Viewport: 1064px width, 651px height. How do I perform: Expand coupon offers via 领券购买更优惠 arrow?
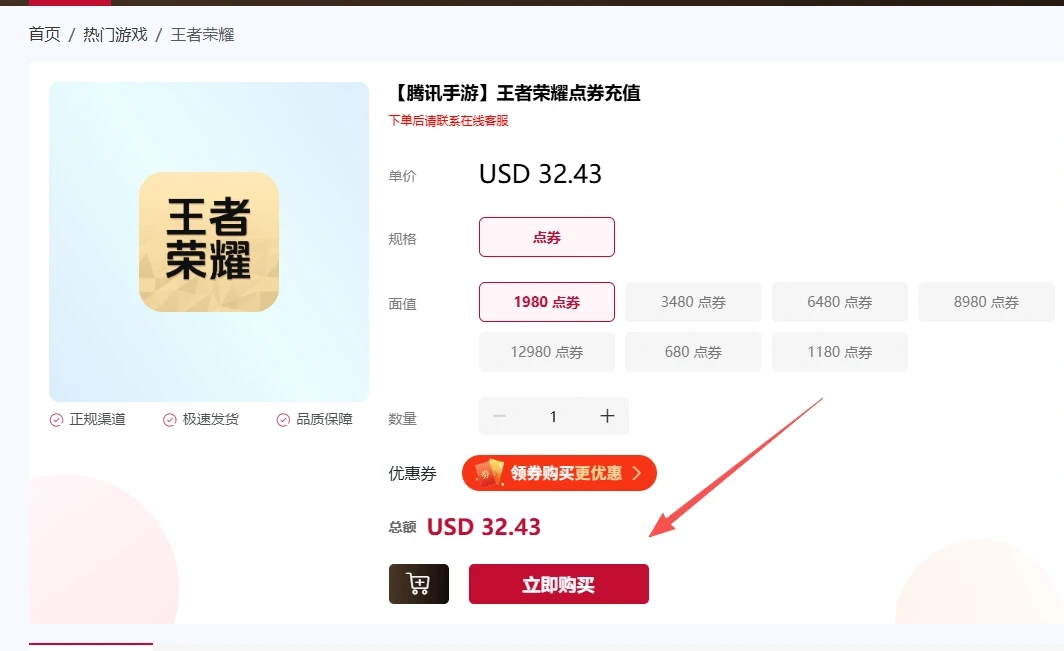coord(636,472)
